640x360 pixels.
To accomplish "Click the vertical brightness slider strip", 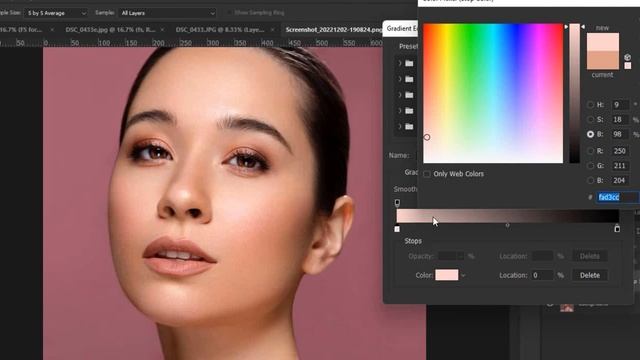I will pos(574,93).
